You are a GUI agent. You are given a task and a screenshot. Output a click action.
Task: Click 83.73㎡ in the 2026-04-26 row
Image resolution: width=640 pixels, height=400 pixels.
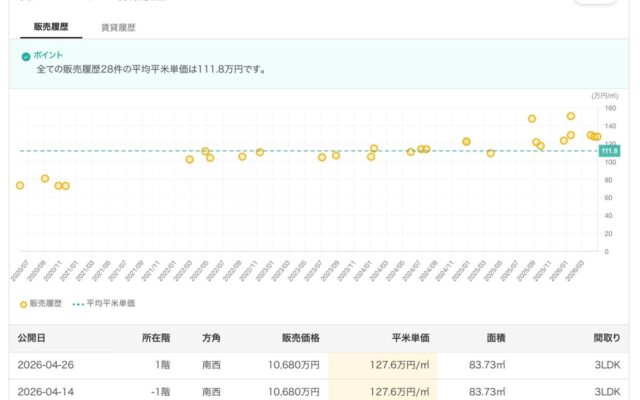pyautogui.click(x=487, y=365)
